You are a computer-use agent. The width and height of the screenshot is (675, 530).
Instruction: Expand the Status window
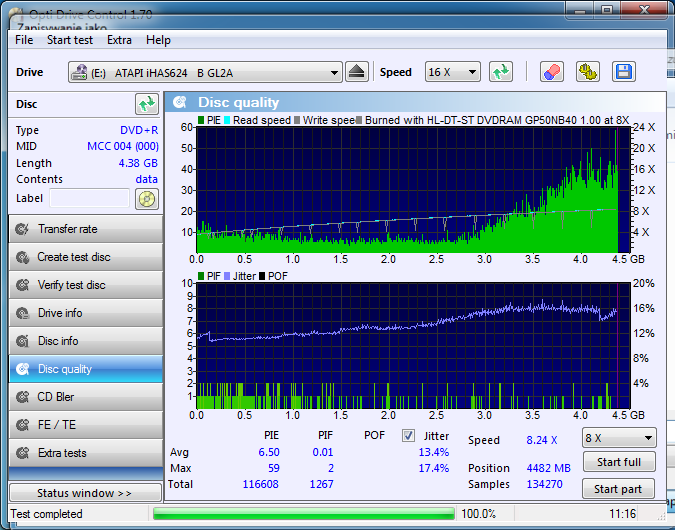click(x=85, y=493)
